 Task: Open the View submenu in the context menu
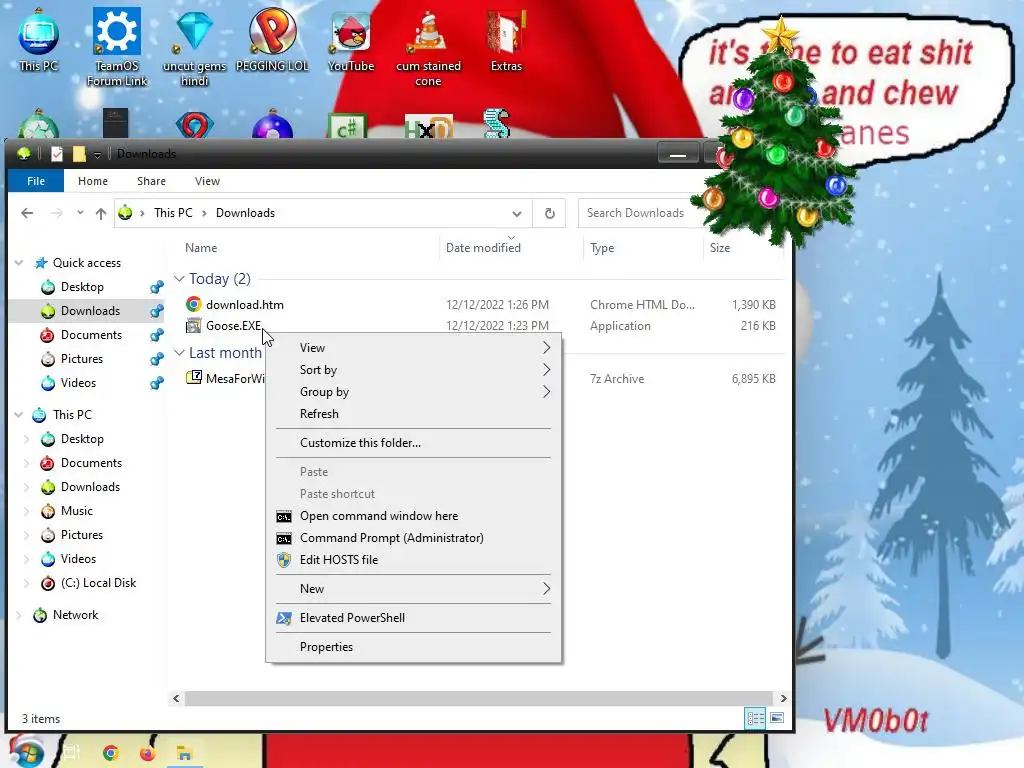coord(413,347)
